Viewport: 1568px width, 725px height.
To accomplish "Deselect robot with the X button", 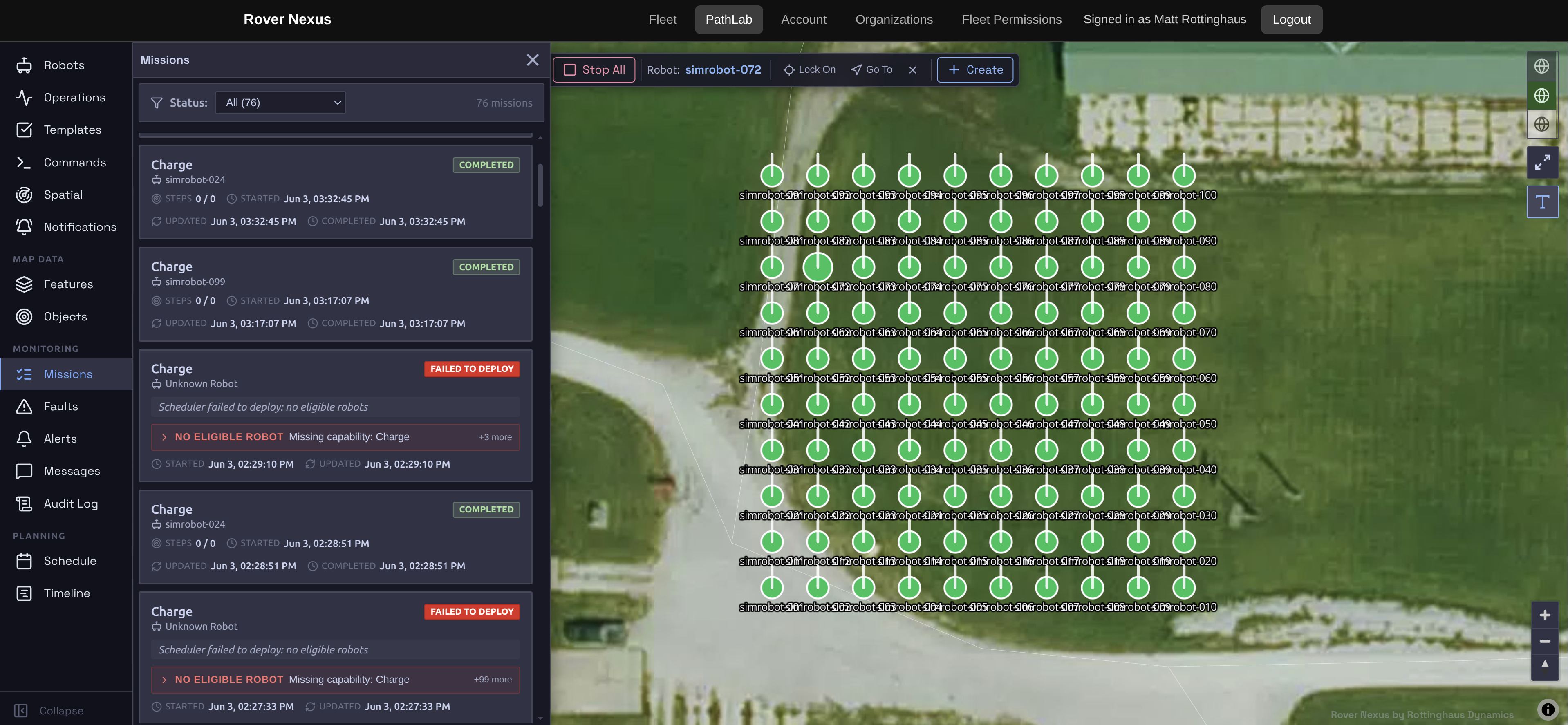I will 912,70.
